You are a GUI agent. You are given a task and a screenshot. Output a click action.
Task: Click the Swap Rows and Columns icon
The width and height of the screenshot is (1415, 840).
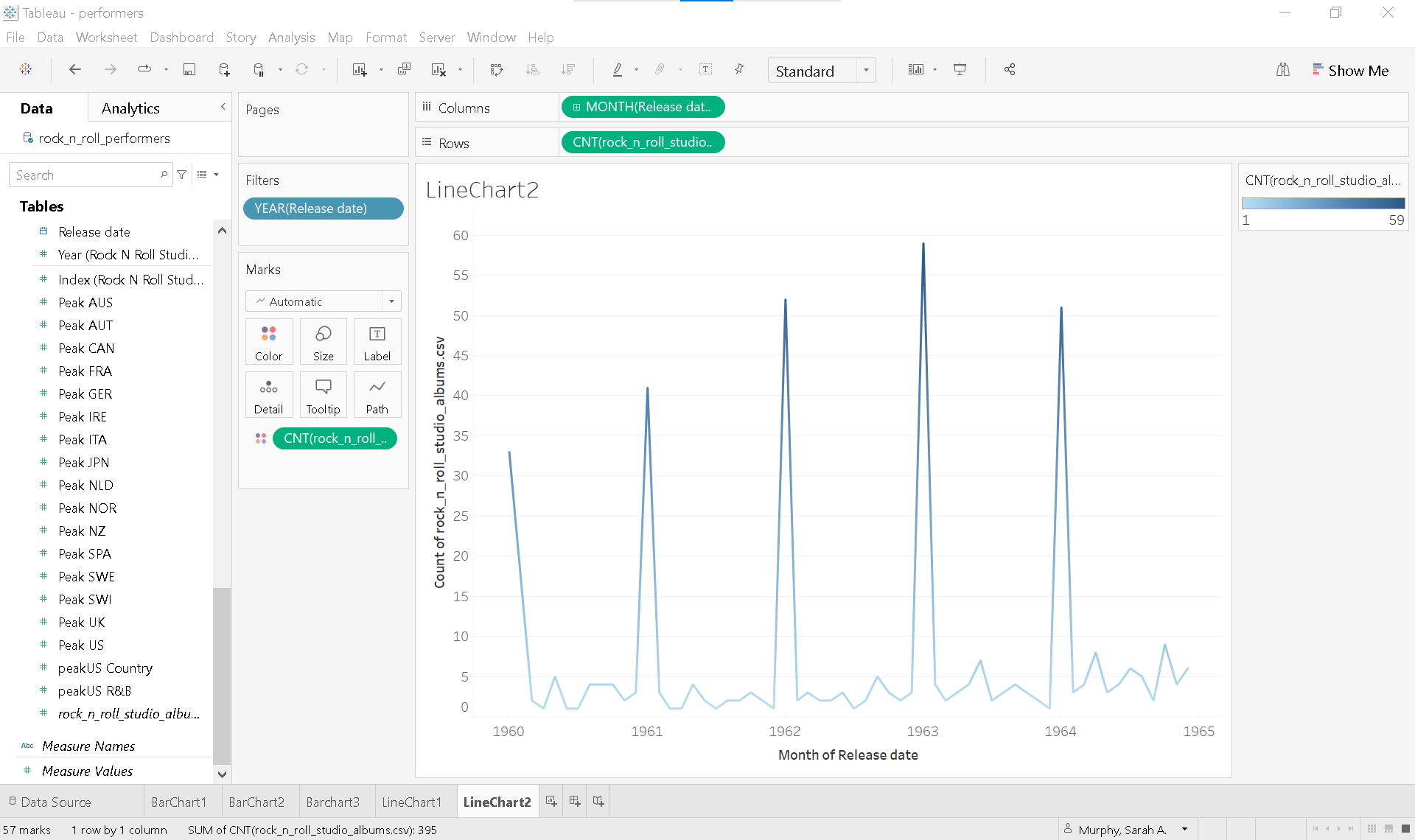496,69
